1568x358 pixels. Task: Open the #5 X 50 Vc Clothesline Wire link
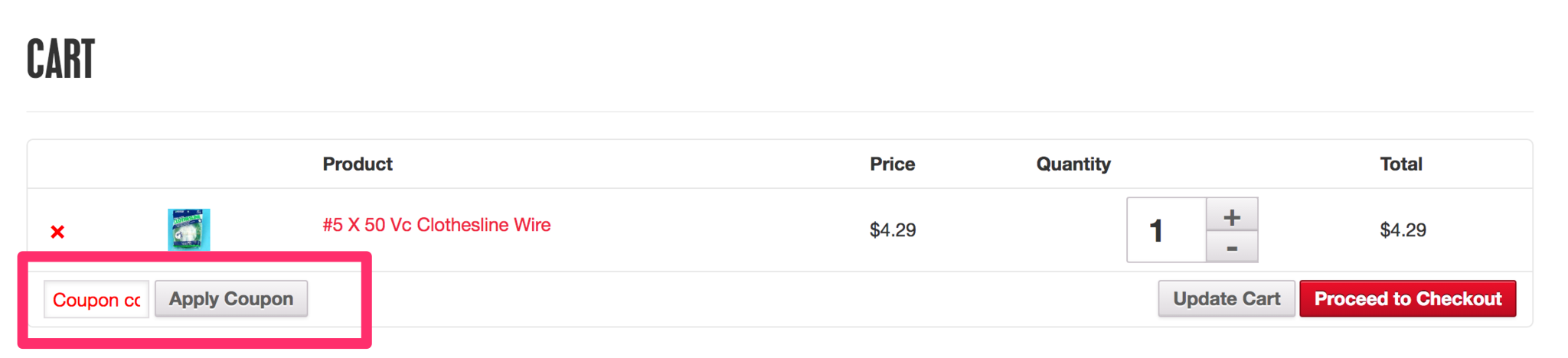click(x=436, y=225)
